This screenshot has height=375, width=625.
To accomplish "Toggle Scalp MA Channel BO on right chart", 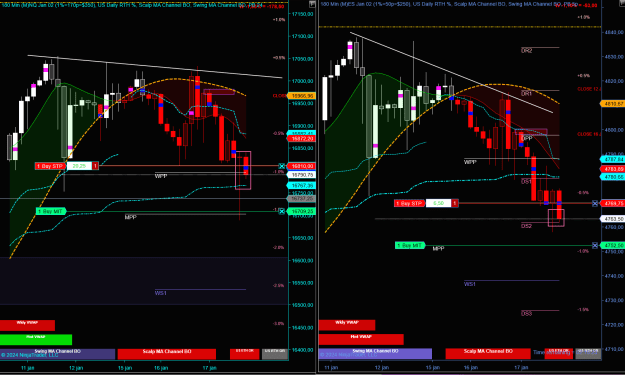I will (x=488, y=354).
